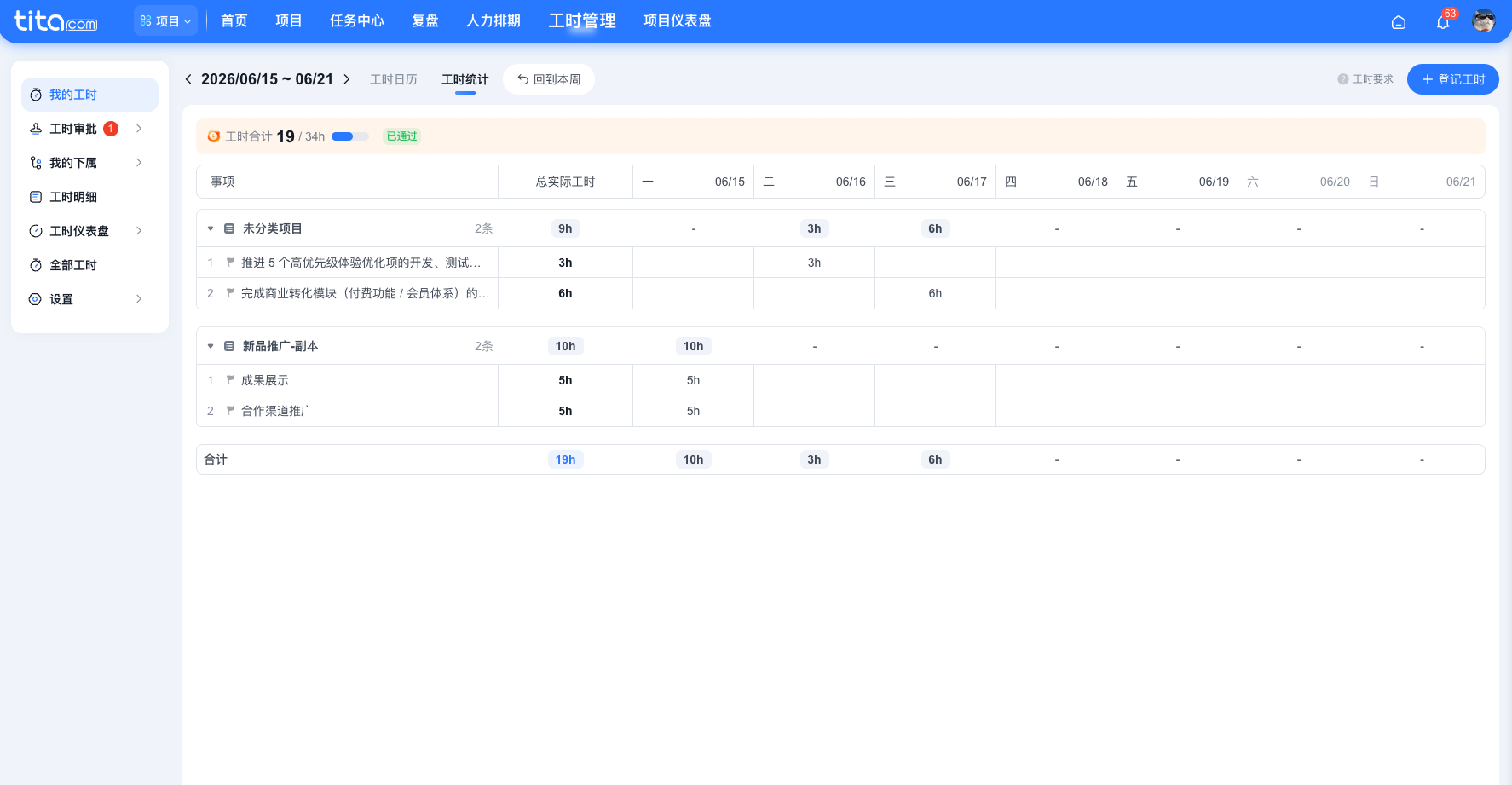Open 我的工时 in the sidebar
The height and width of the screenshot is (785, 1512).
tap(89, 95)
